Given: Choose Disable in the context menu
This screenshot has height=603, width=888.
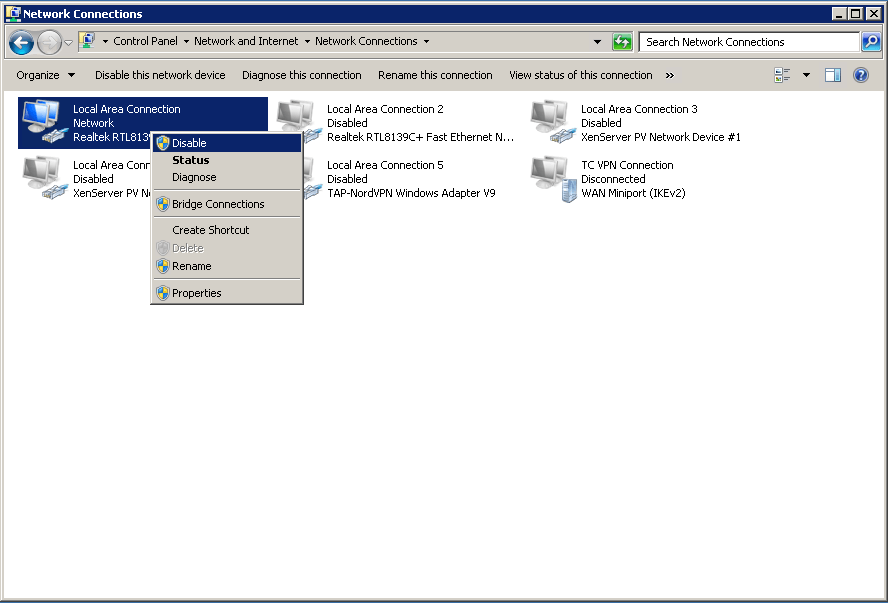Looking at the screenshot, I should tap(189, 143).
